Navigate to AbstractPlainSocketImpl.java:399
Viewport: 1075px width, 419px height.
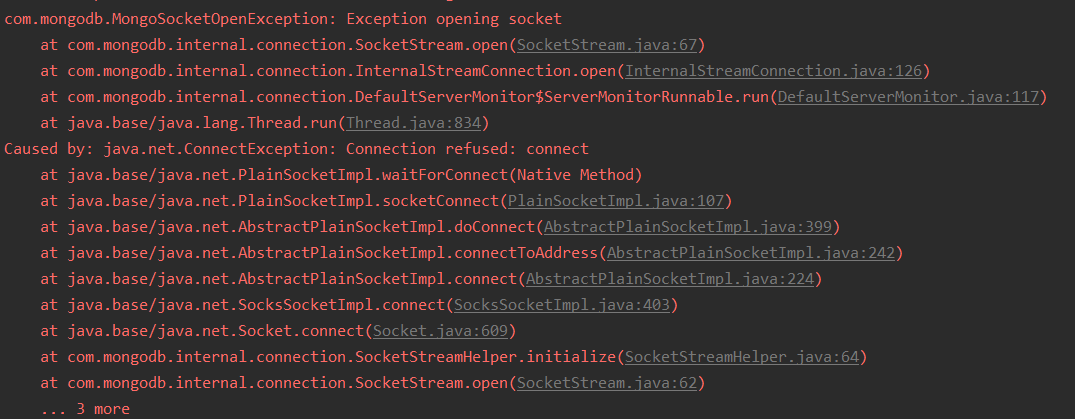pyautogui.click(x=688, y=227)
